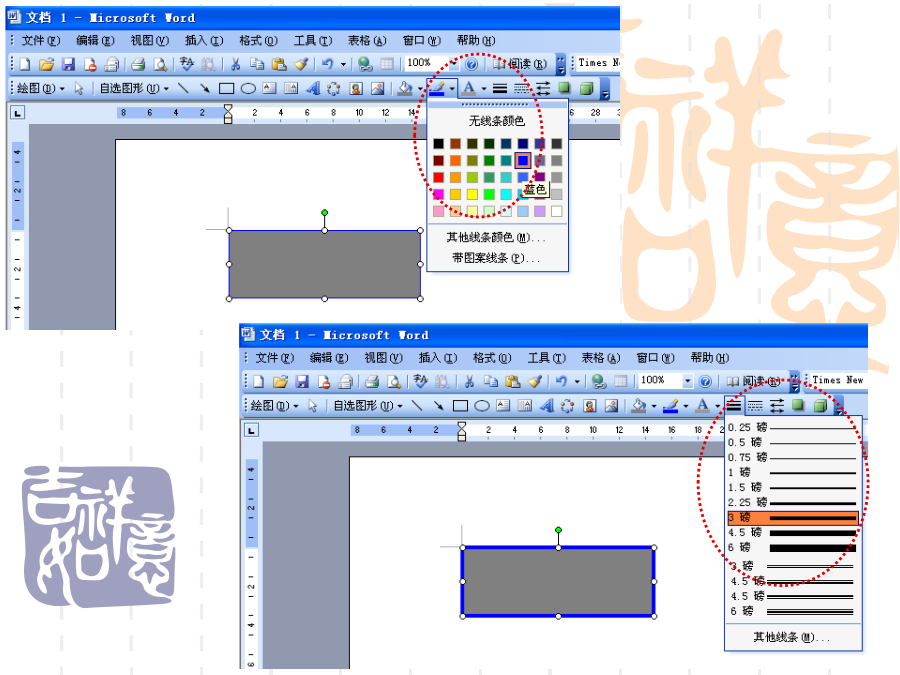This screenshot has height=675, width=900.
Task: Click Fill Color bucket in upper Word window
Action: click(405, 88)
